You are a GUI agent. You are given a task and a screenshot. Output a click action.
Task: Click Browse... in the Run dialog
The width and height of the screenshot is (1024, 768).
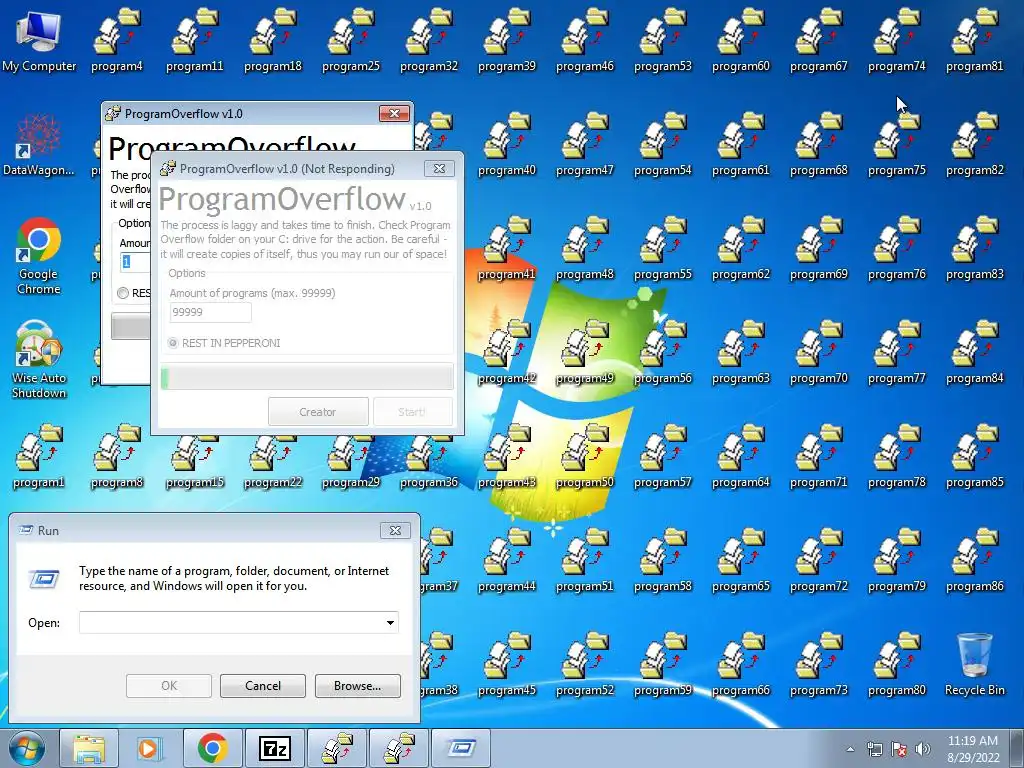(357, 686)
